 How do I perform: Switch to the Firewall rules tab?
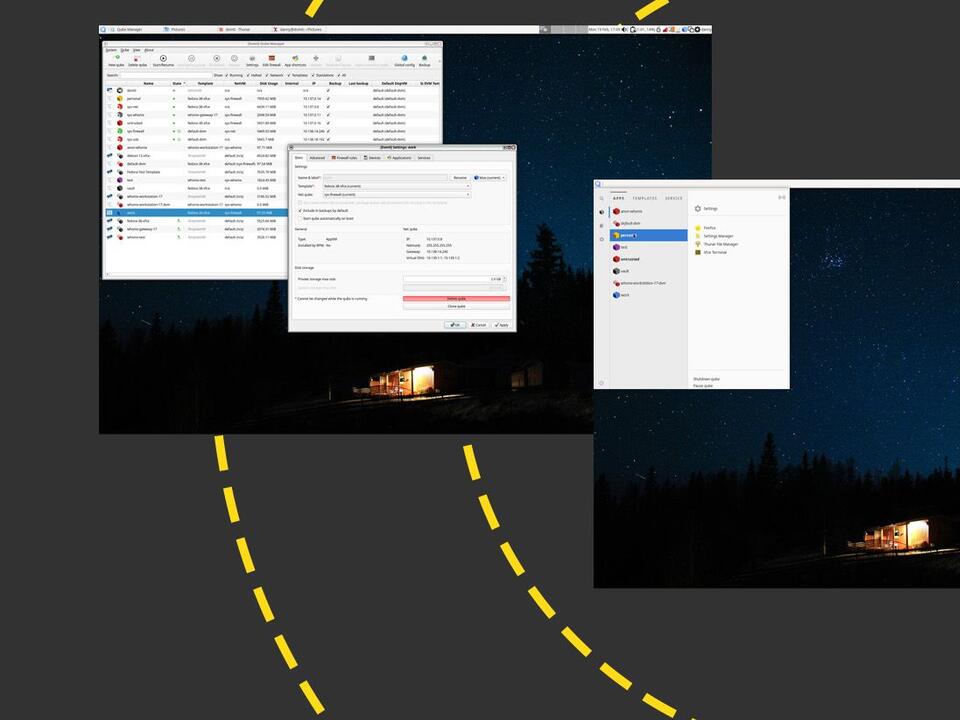(x=343, y=157)
